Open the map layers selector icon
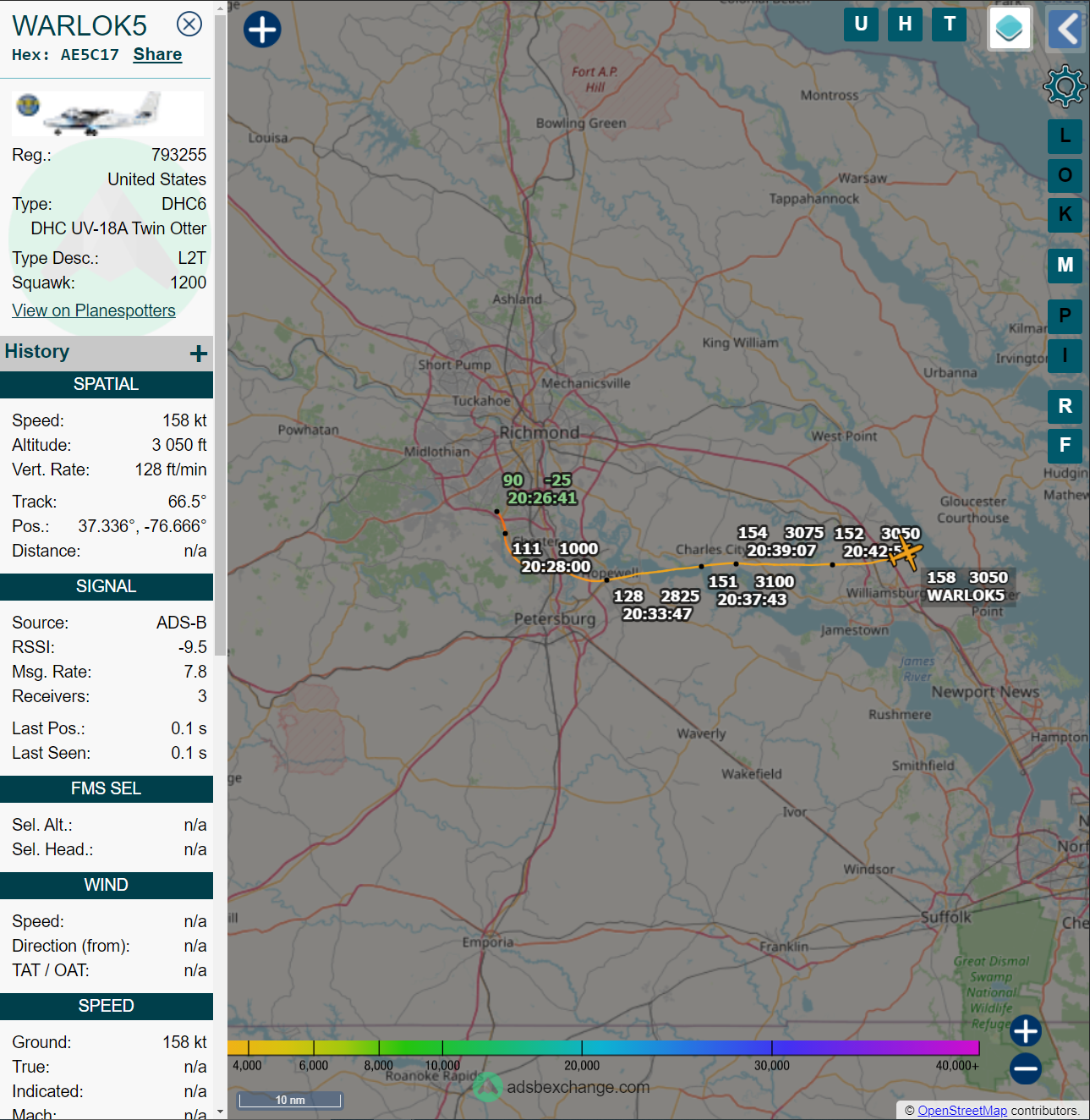The image size is (1090, 1120). [x=1010, y=28]
